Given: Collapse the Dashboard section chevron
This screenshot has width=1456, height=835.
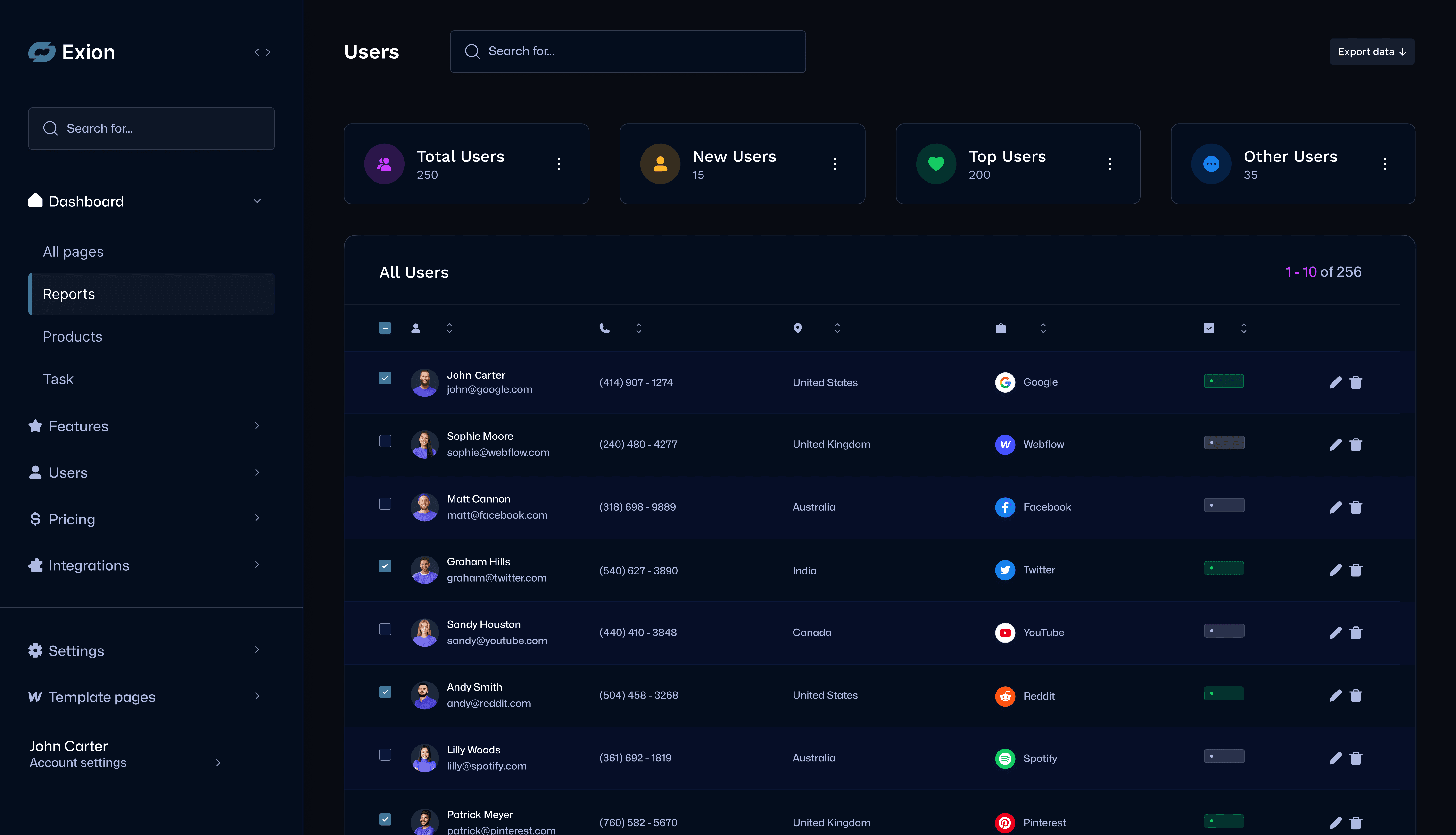Looking at the screenshot, I should click(257, 201).
